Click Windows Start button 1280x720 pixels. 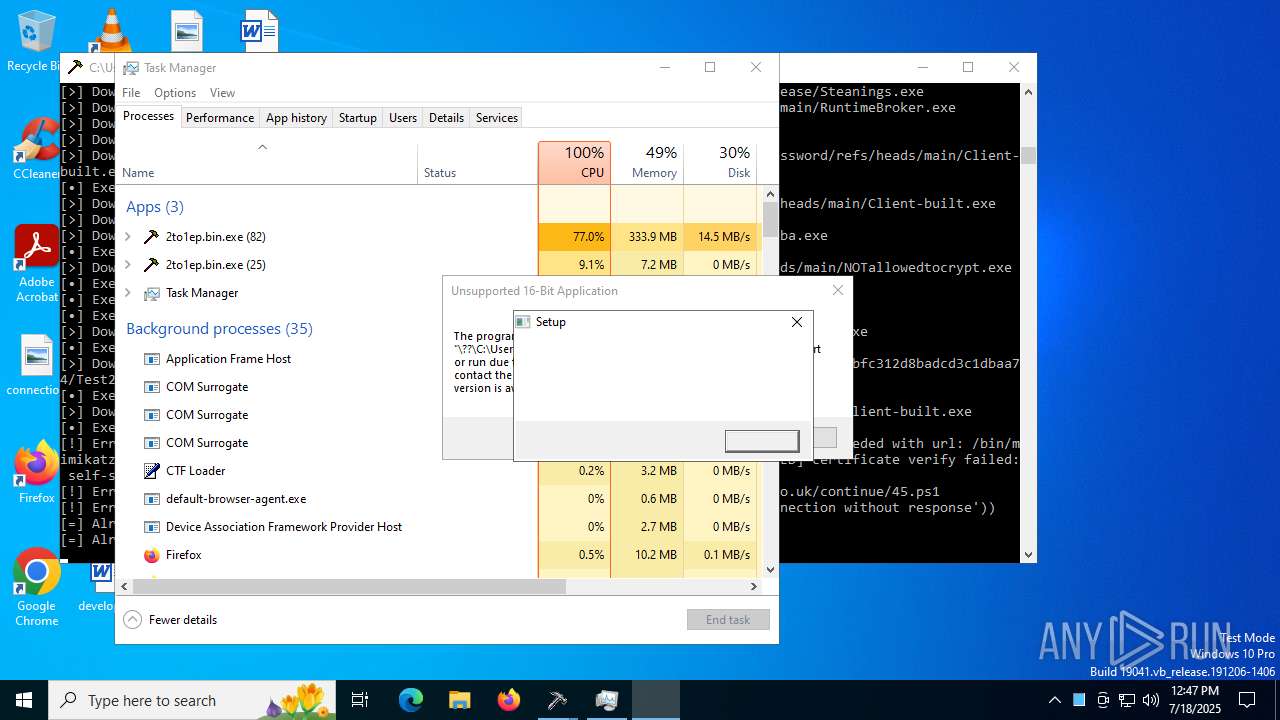(x=24, y=700)
